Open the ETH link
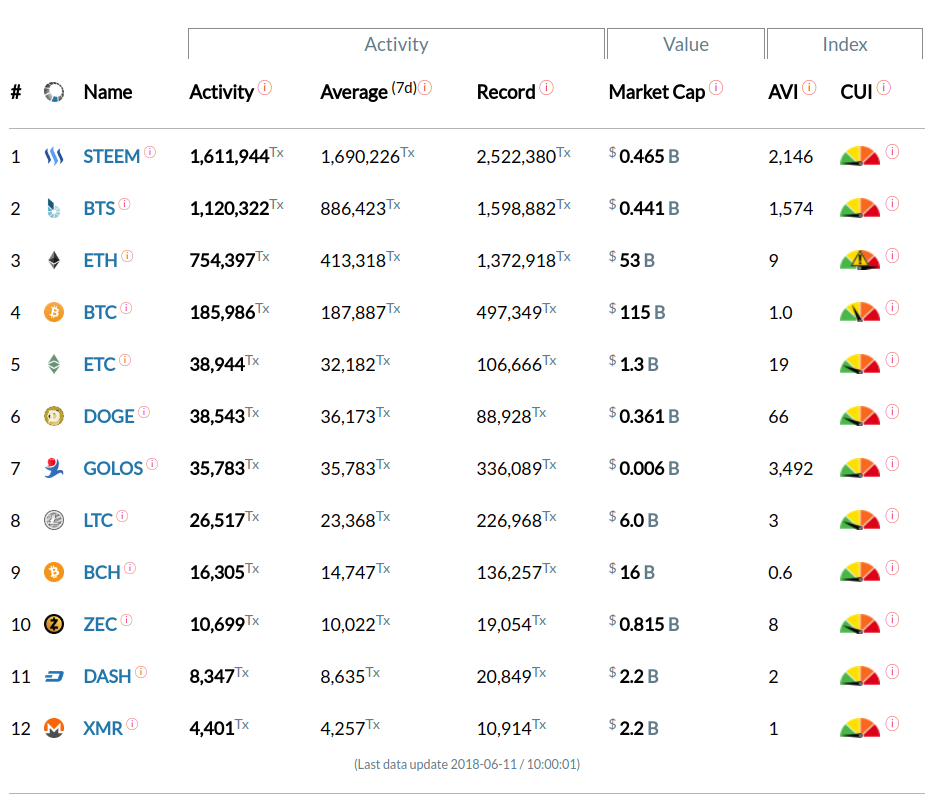 tap(100, 261)
